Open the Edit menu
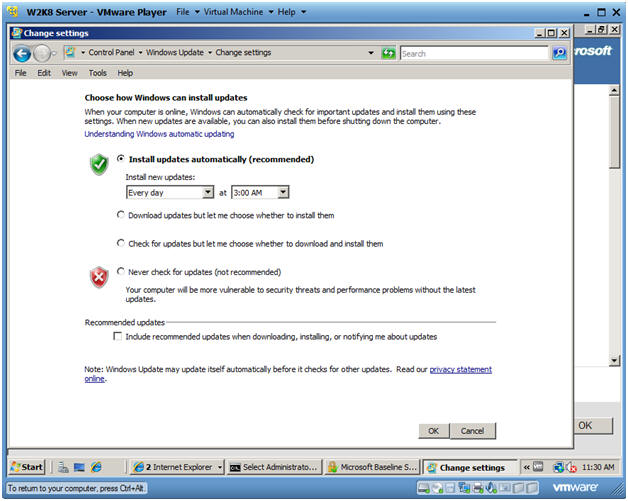628x501 pixels. (x=44, y=73)
